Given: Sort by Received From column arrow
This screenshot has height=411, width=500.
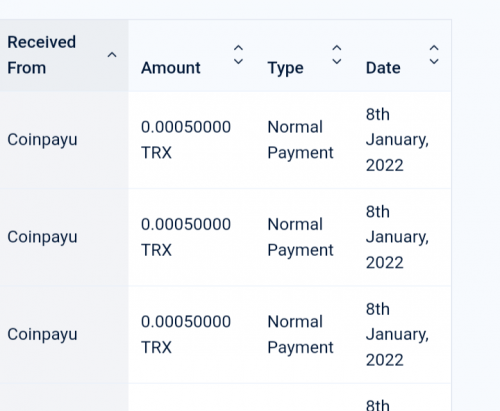Looking at the screenshot, I should click(x=112, y=55).
